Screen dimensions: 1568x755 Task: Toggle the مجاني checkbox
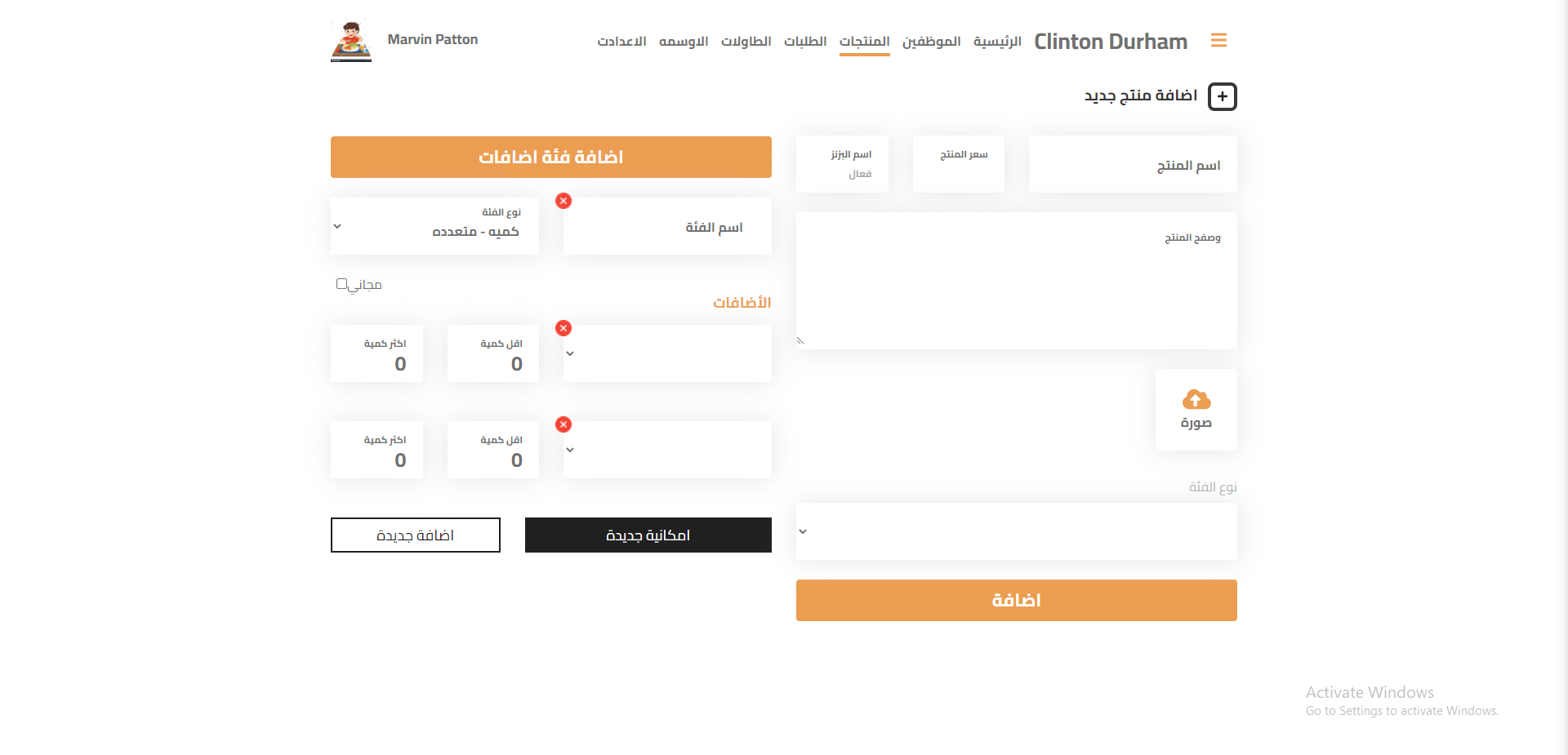[x=342, y=284]
